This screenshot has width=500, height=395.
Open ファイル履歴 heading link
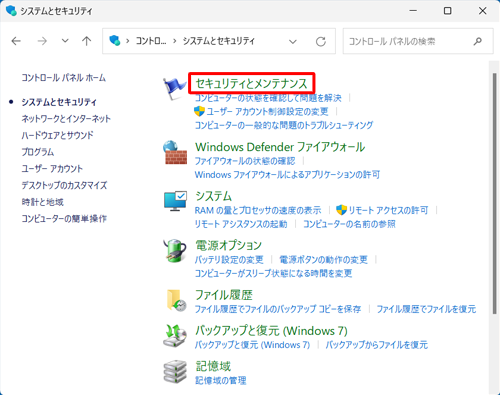[x=224, y=295]
